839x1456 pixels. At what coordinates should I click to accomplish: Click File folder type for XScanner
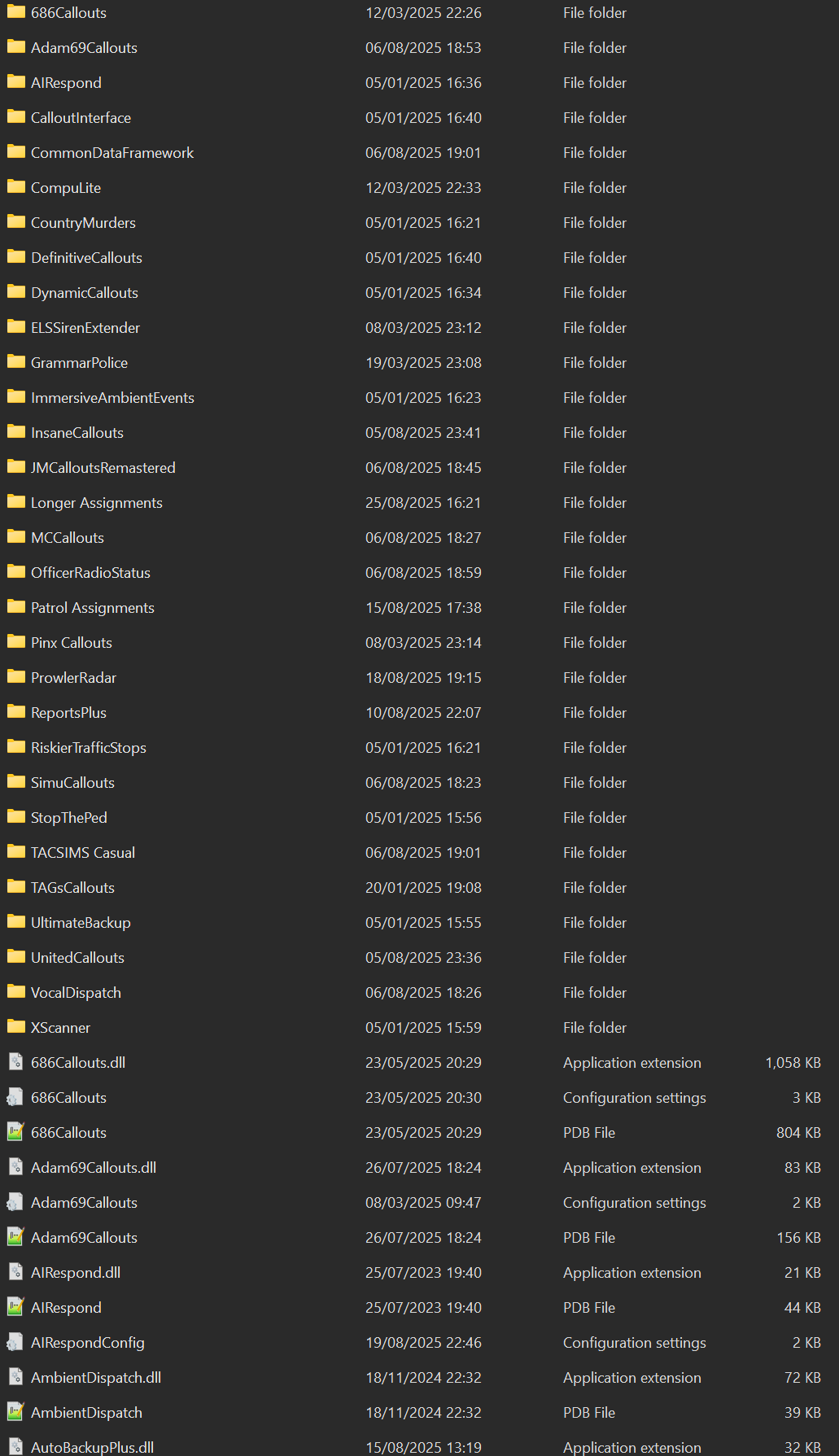click(x=595, y=1028)
